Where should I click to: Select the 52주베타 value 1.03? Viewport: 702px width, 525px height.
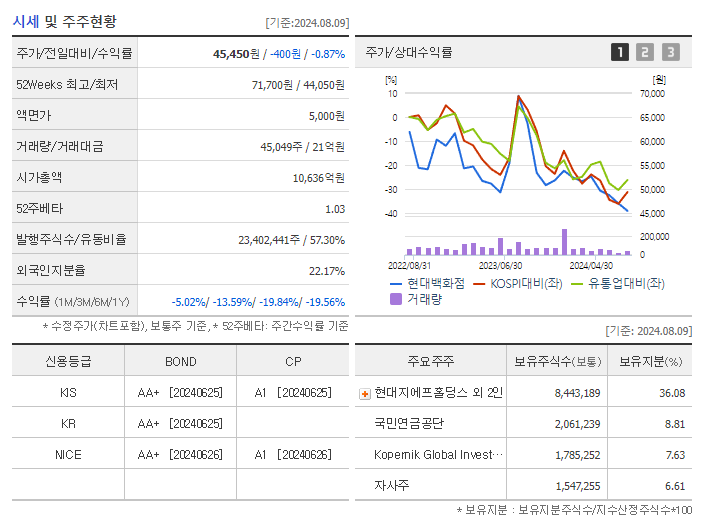click(x=335, y=209)
